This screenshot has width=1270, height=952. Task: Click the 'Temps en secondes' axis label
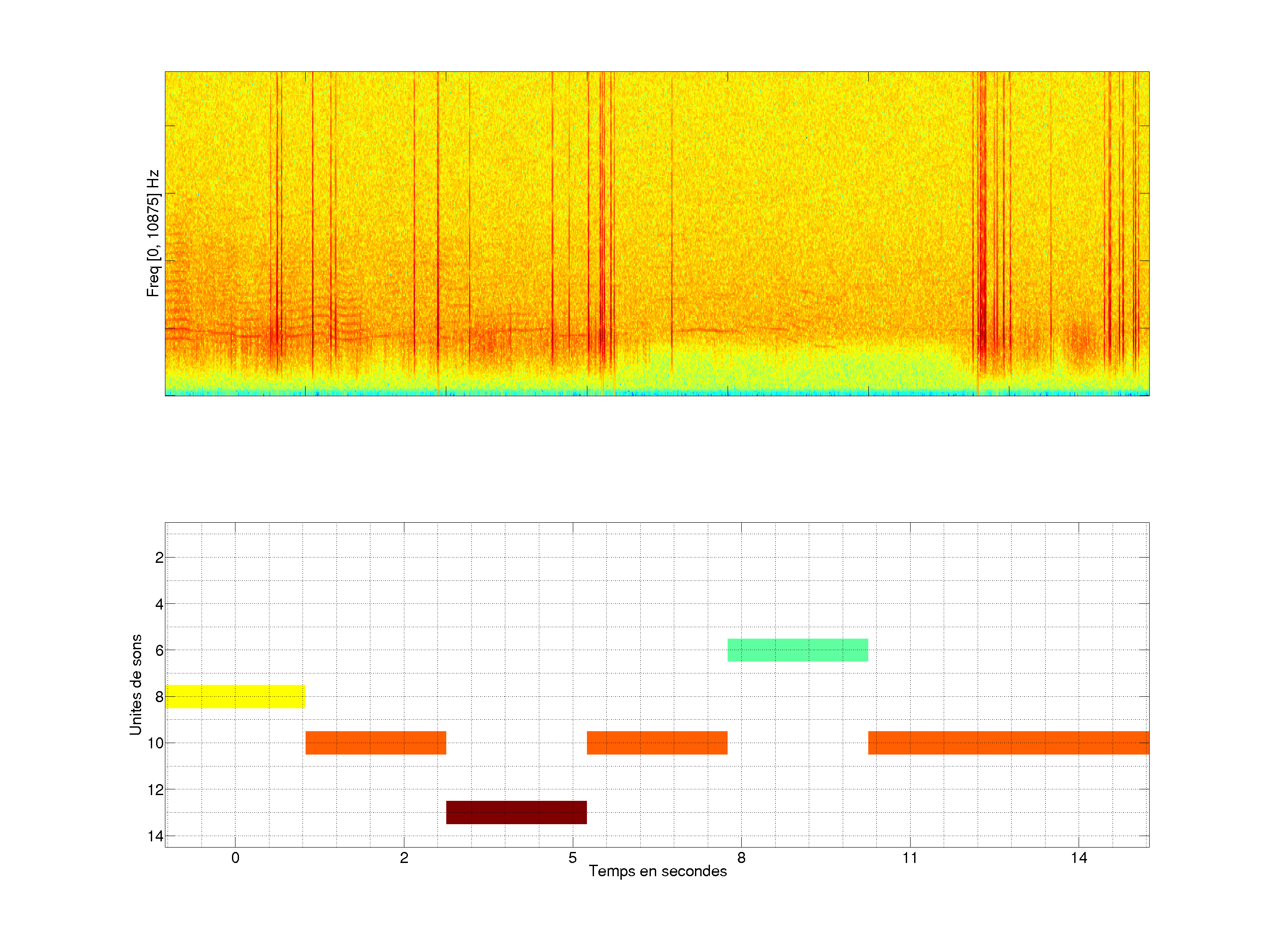tap(657, 871)
